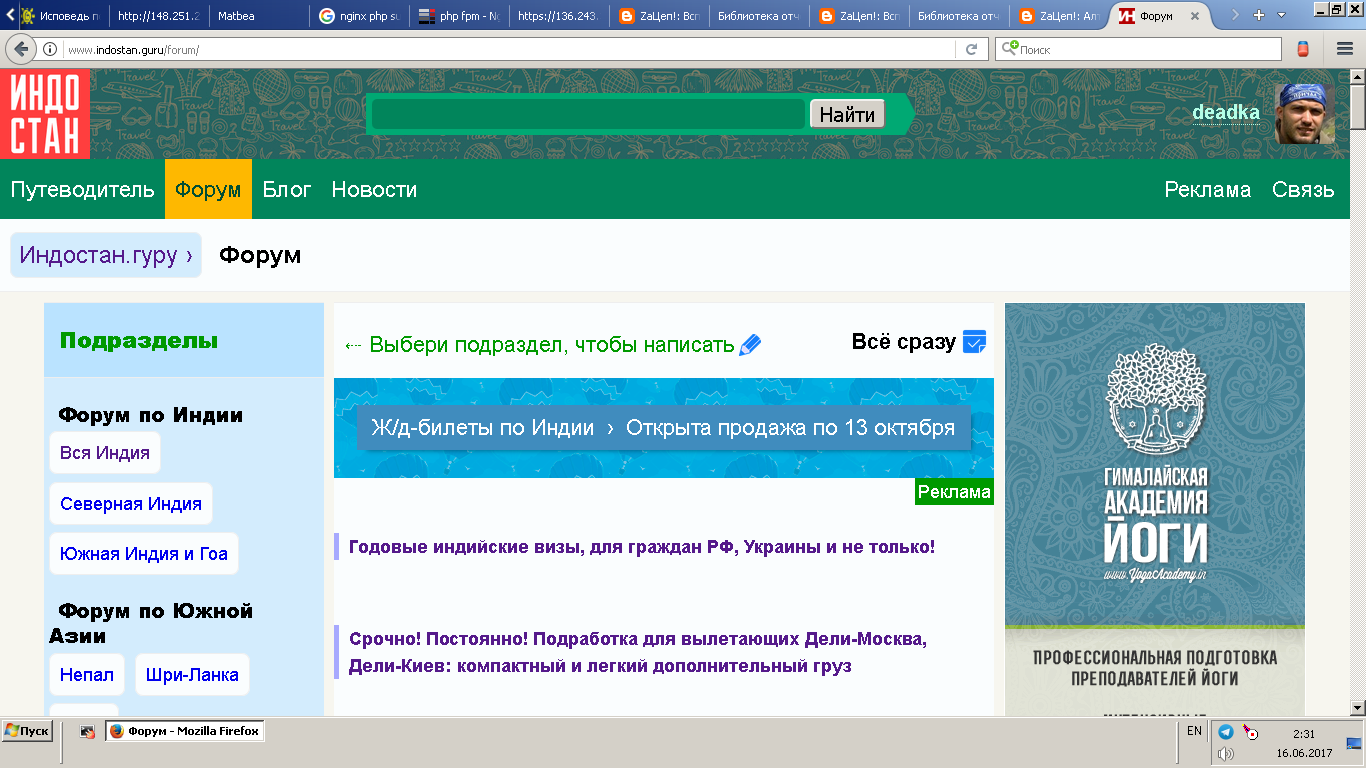Click the site search input field

(588, 114)
